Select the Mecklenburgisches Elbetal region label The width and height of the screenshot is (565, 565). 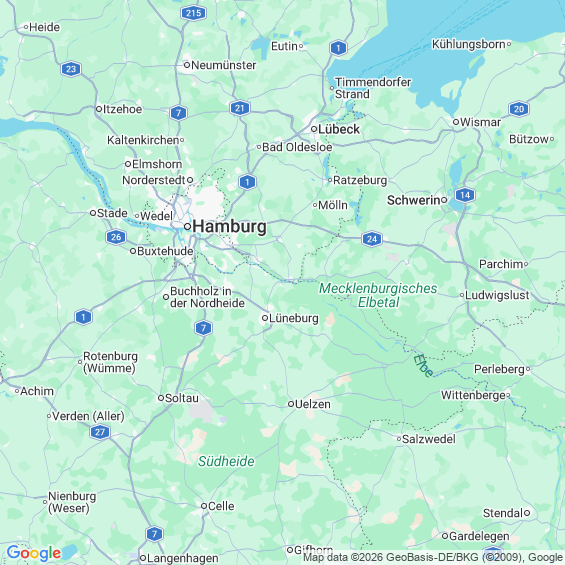click(378, 295)
